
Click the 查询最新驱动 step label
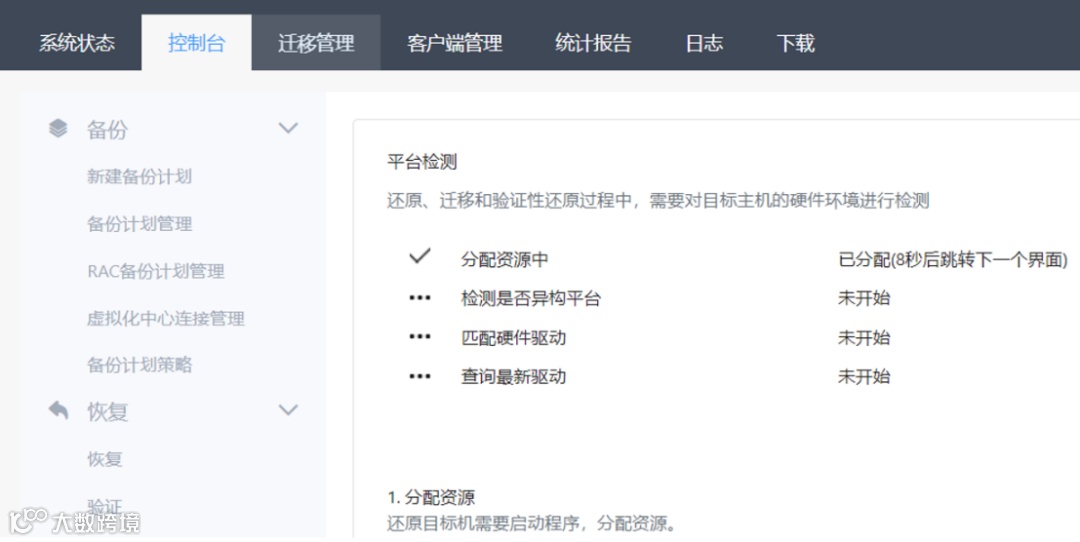pyautogui.click(x=513, y=377)
